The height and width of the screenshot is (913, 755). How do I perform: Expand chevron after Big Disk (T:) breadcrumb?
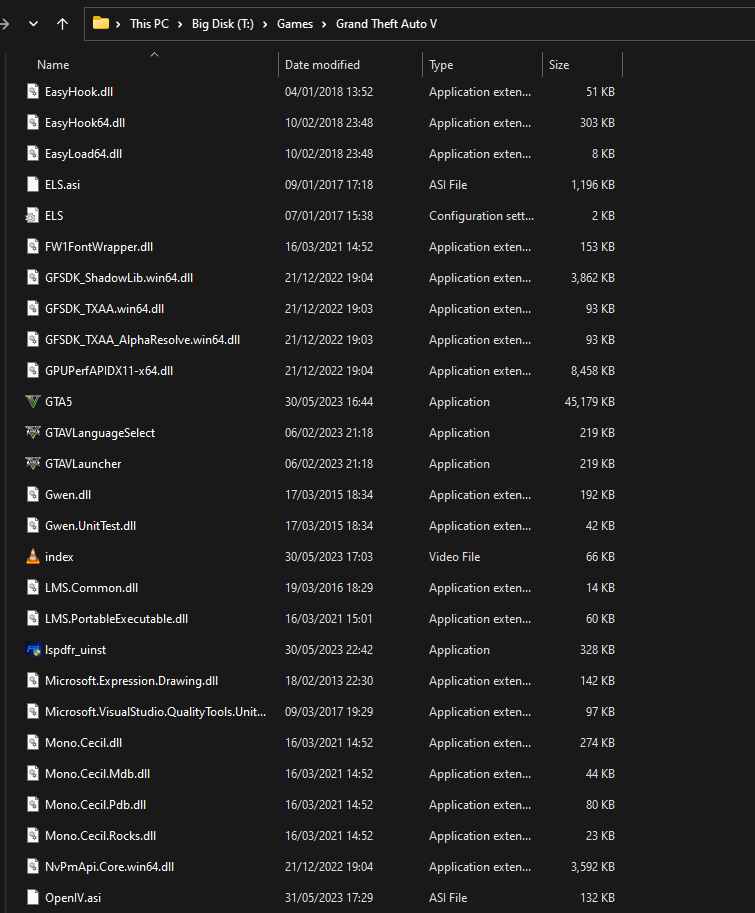click(265, 24)
